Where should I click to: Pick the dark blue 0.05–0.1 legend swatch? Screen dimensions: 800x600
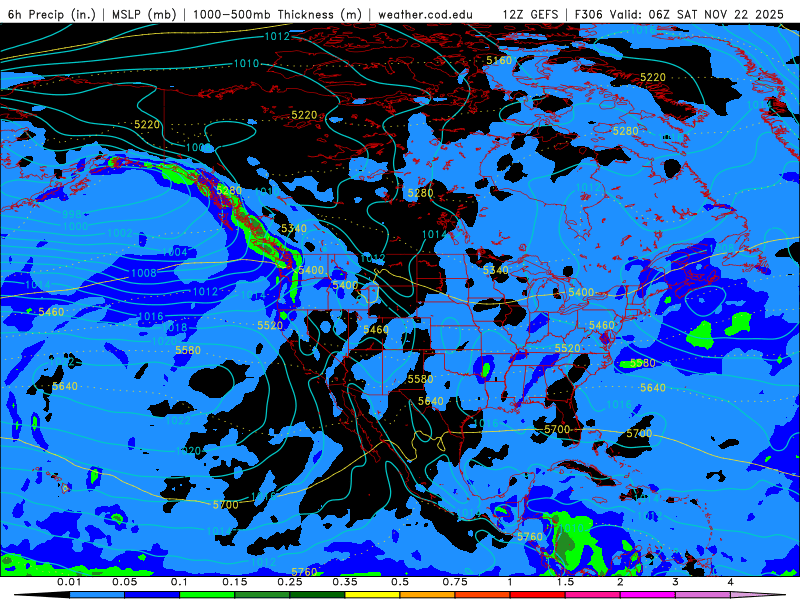click(x=152, y=595)
